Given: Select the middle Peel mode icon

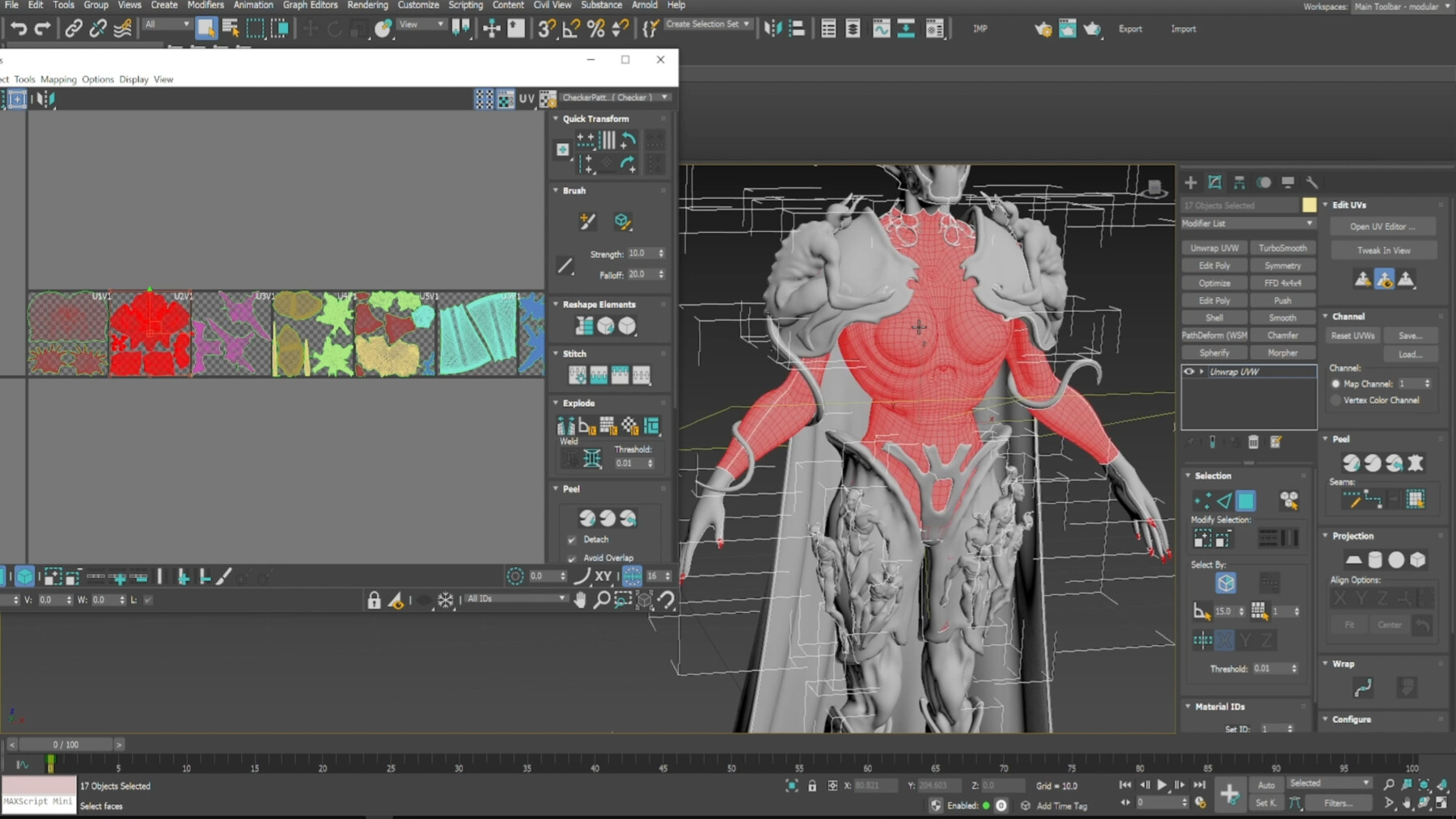Looking at the screenshot, I should (608, 517).
